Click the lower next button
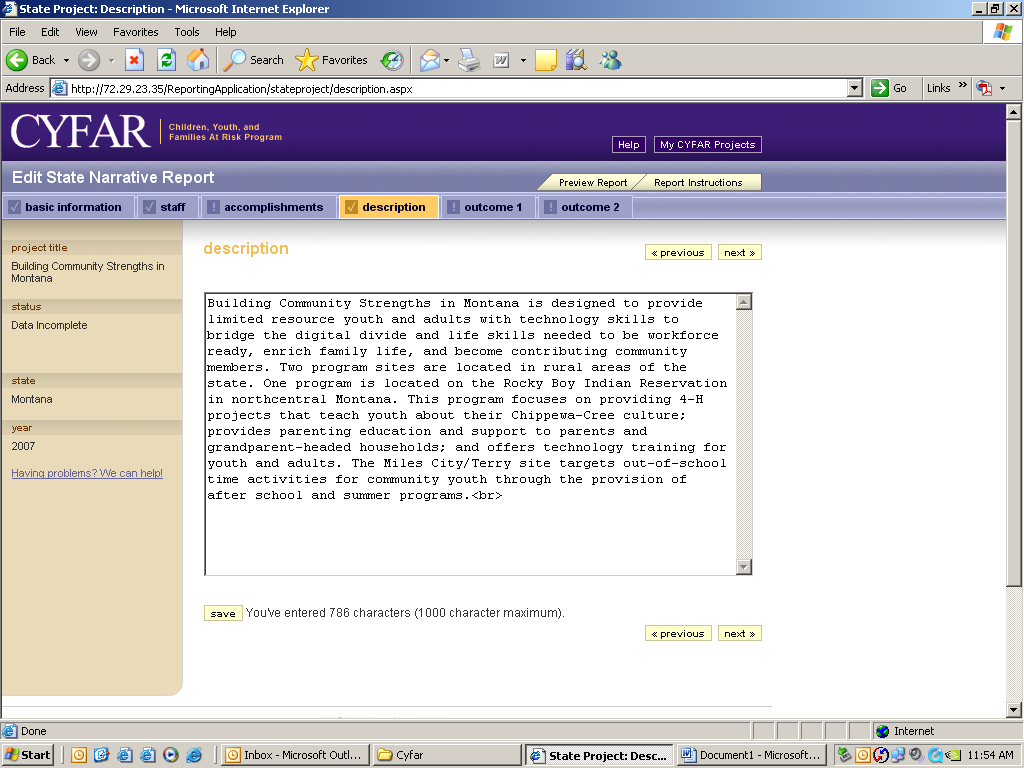Screen dimensions: 1024x768 (x=739, y=633)
